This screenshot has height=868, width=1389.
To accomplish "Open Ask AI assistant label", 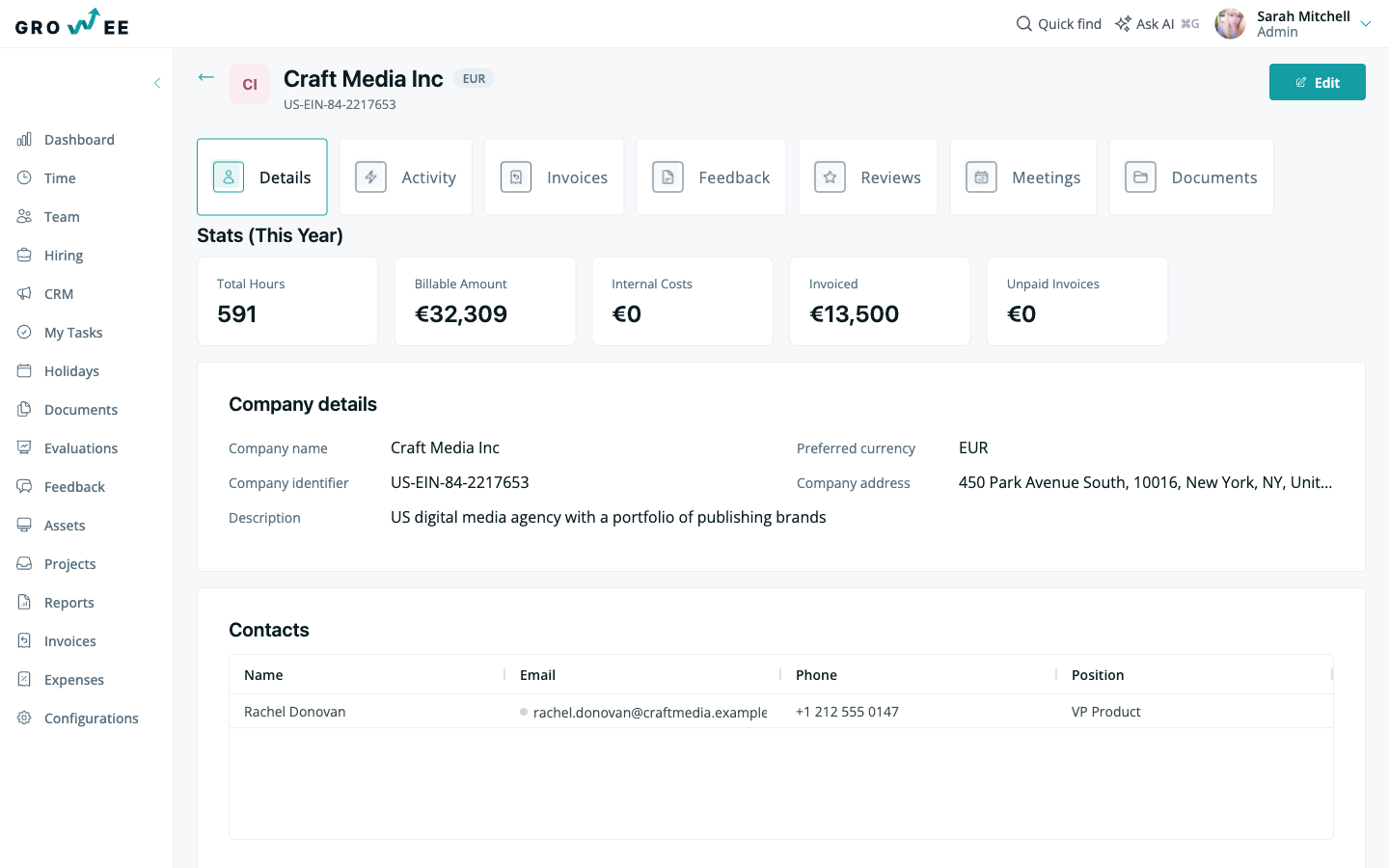I will click(1156, 23).
